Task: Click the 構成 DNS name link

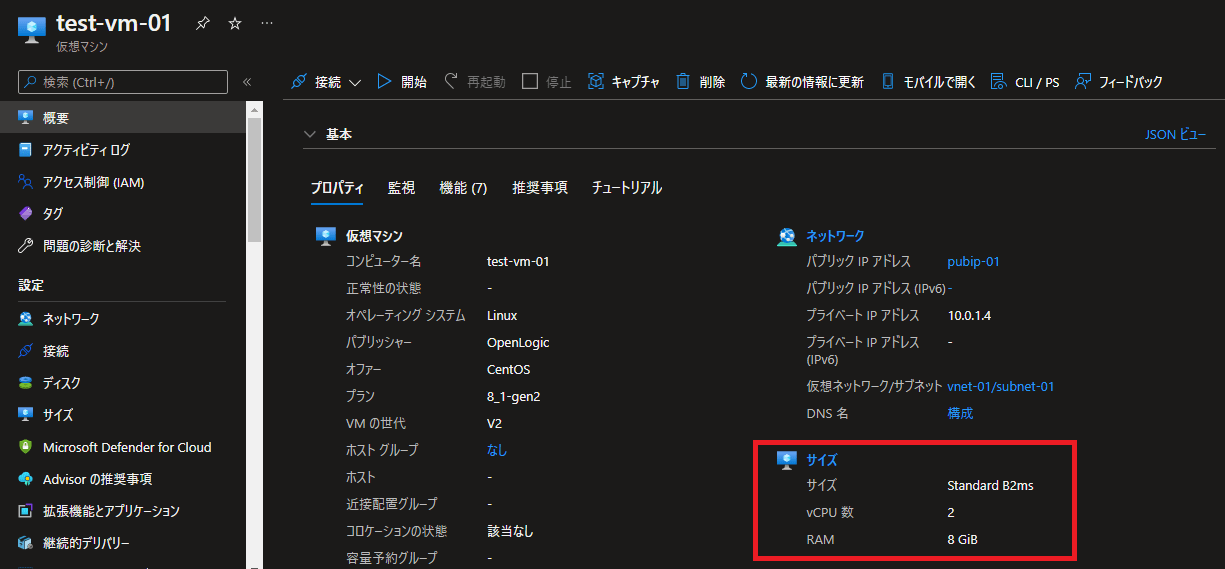Action: coord(960,413)
